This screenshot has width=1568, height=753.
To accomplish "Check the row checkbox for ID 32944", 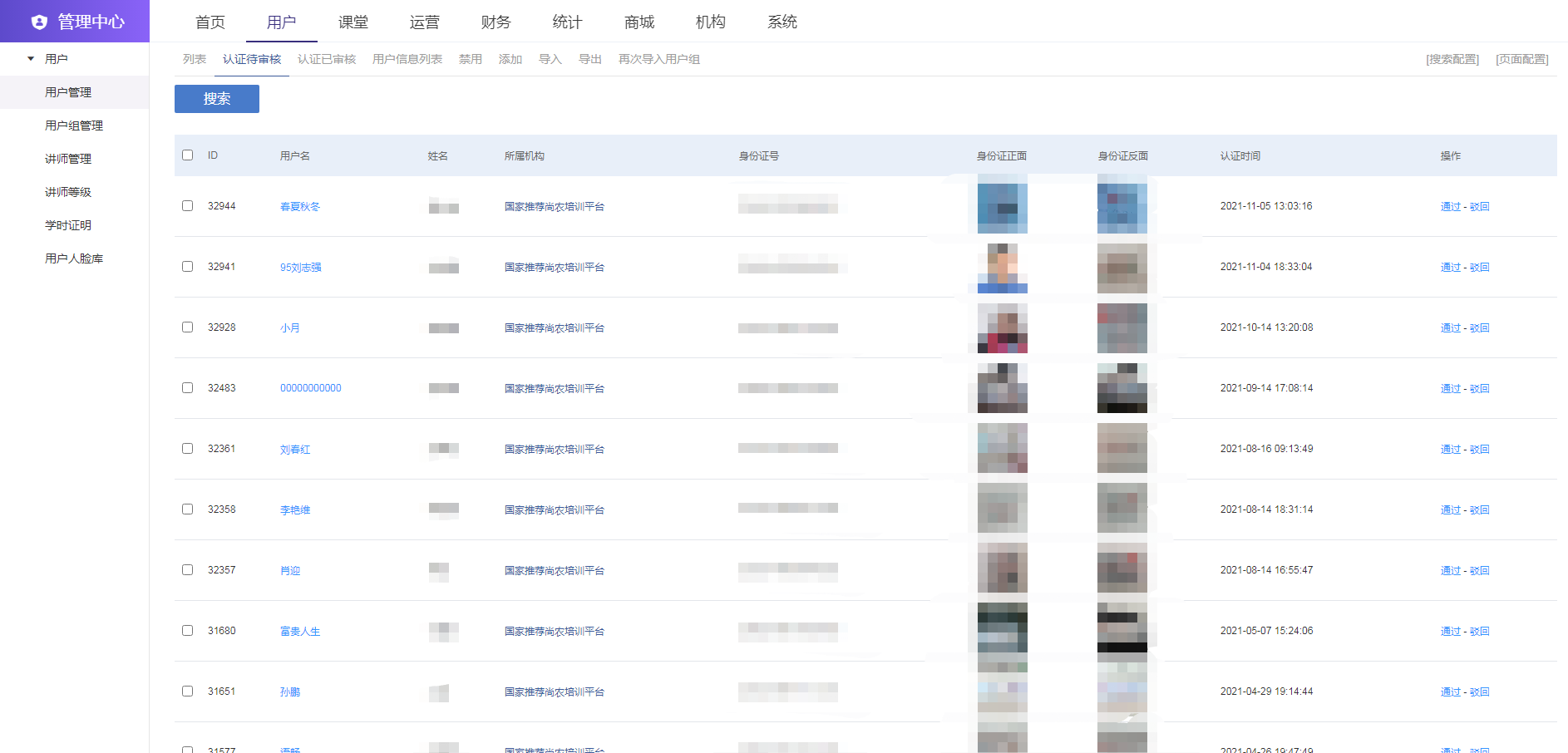I will [x=187, y=206].
